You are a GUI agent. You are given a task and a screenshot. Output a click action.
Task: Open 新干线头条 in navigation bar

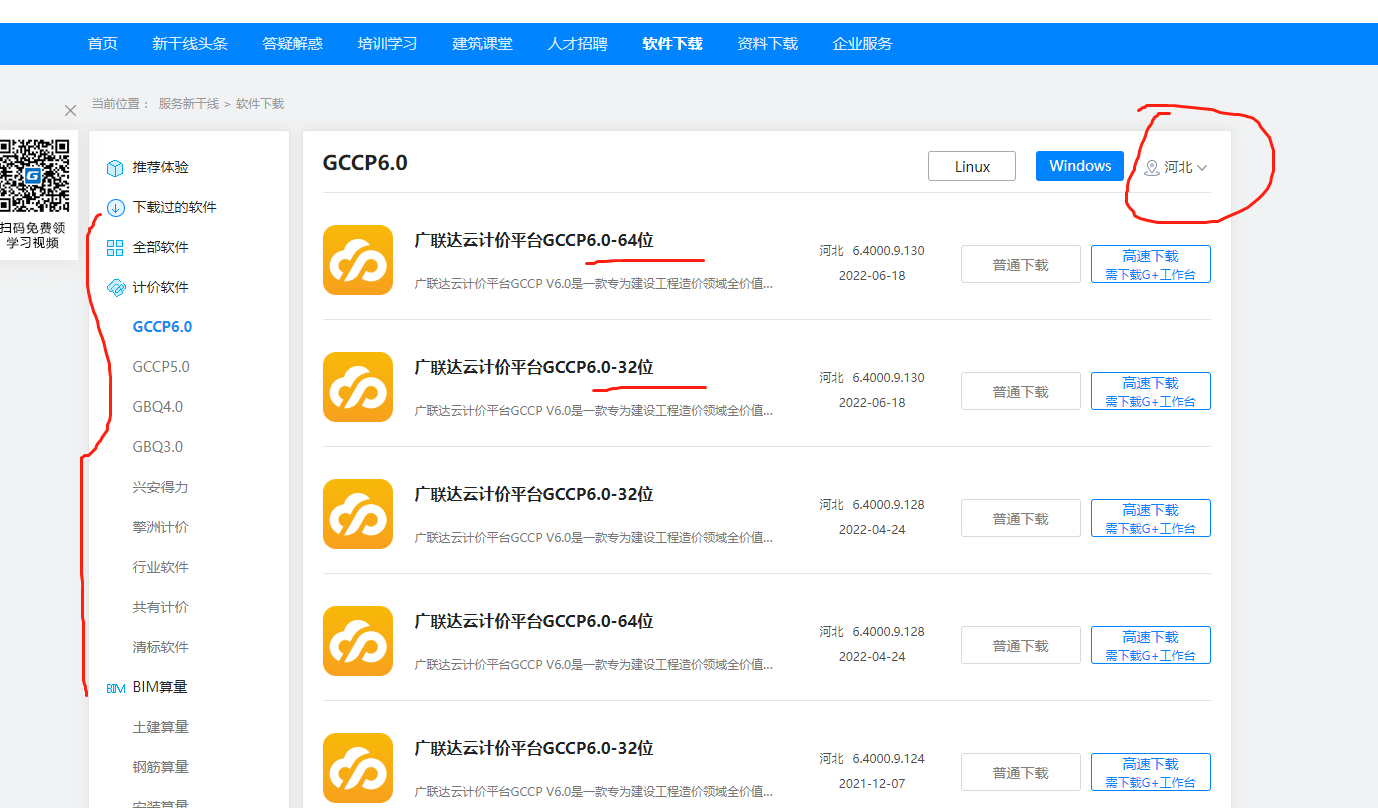pos(190,44)
